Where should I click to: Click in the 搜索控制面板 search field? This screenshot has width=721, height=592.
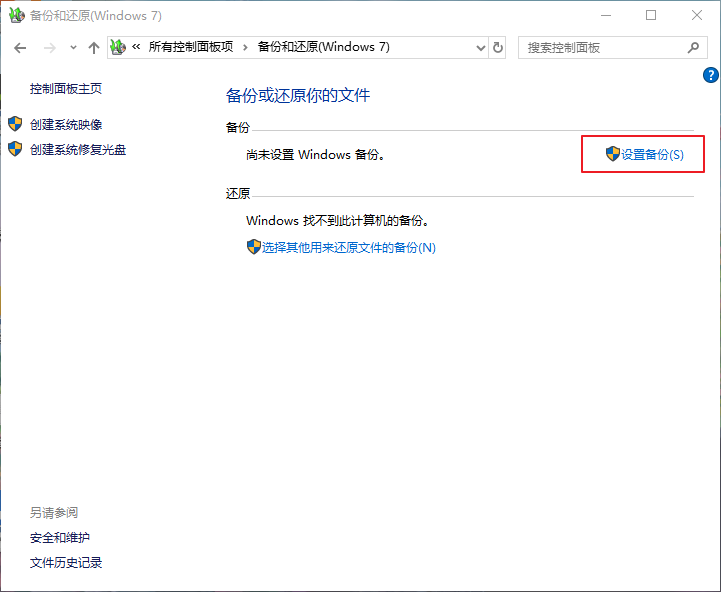coord(600,47)
